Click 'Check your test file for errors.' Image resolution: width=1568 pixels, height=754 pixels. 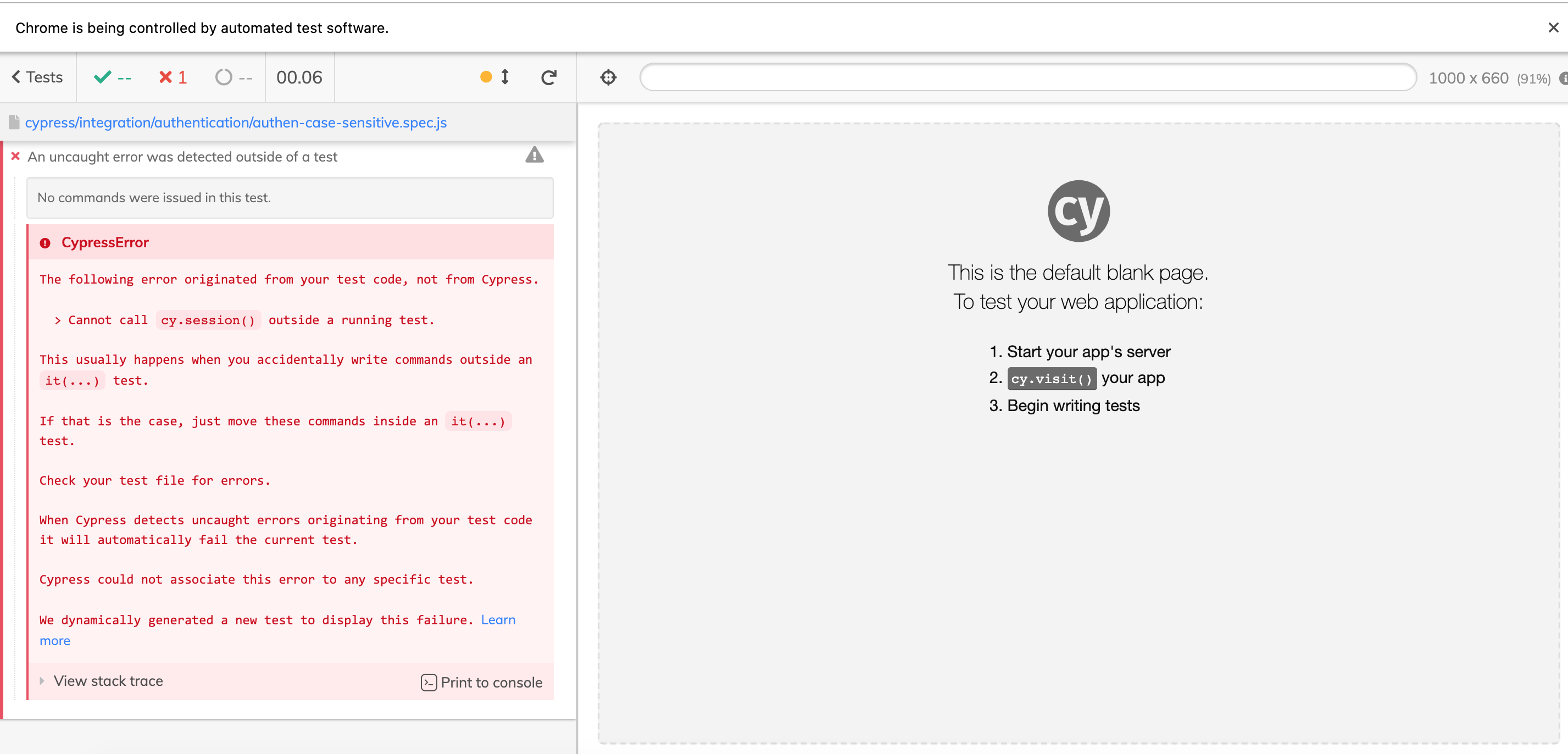pyautogui.click(x=154, y=480)
